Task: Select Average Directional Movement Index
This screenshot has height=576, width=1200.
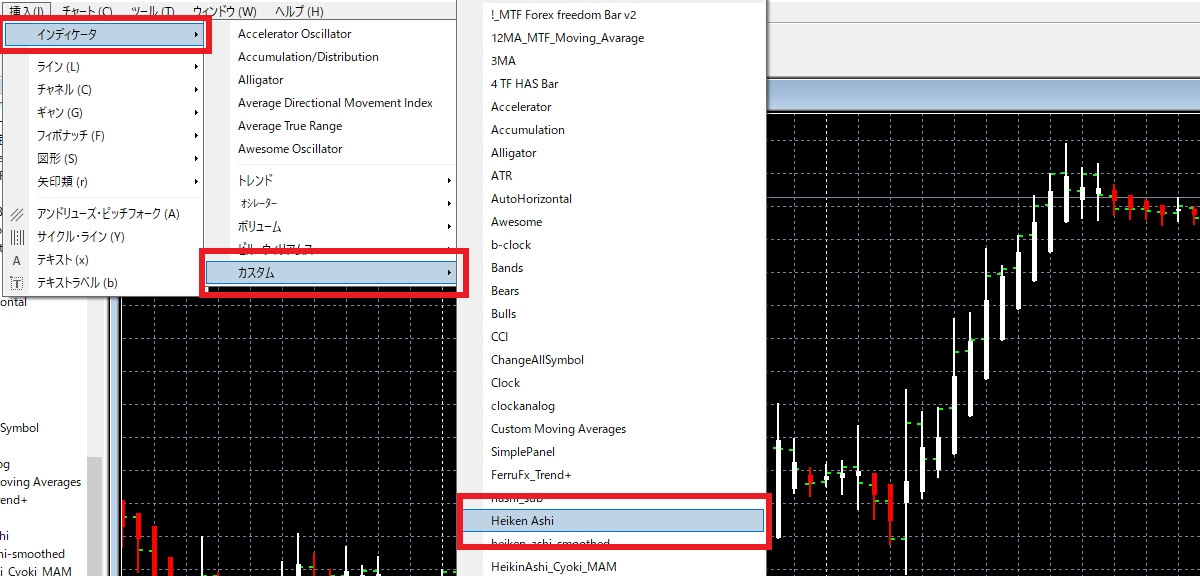Action: click(x=335, y=103)
